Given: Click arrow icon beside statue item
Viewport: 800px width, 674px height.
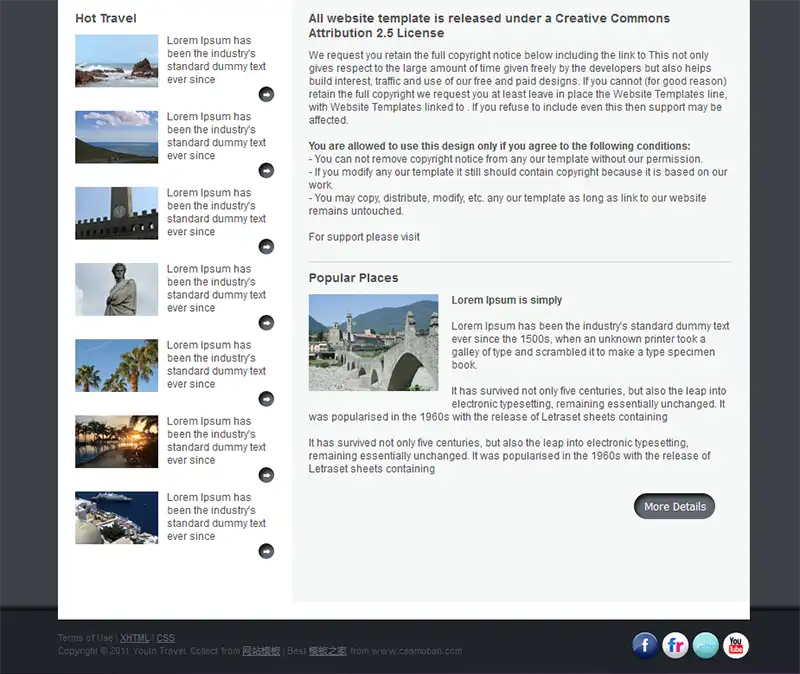Looking at the screenshot, I should tap(266, 322).
